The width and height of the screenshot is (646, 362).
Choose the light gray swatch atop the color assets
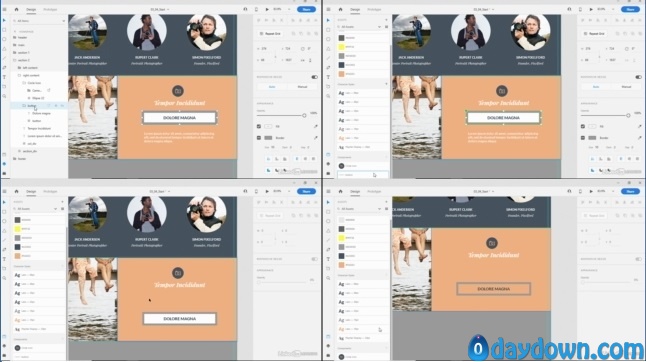(341, 220)
